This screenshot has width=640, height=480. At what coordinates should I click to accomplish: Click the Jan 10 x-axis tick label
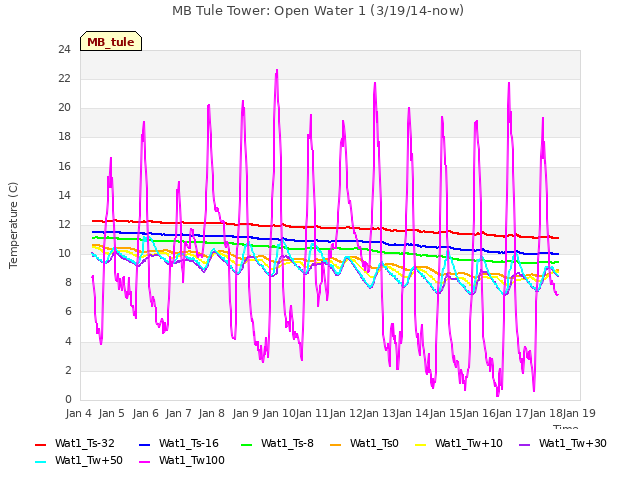[279, 413]
